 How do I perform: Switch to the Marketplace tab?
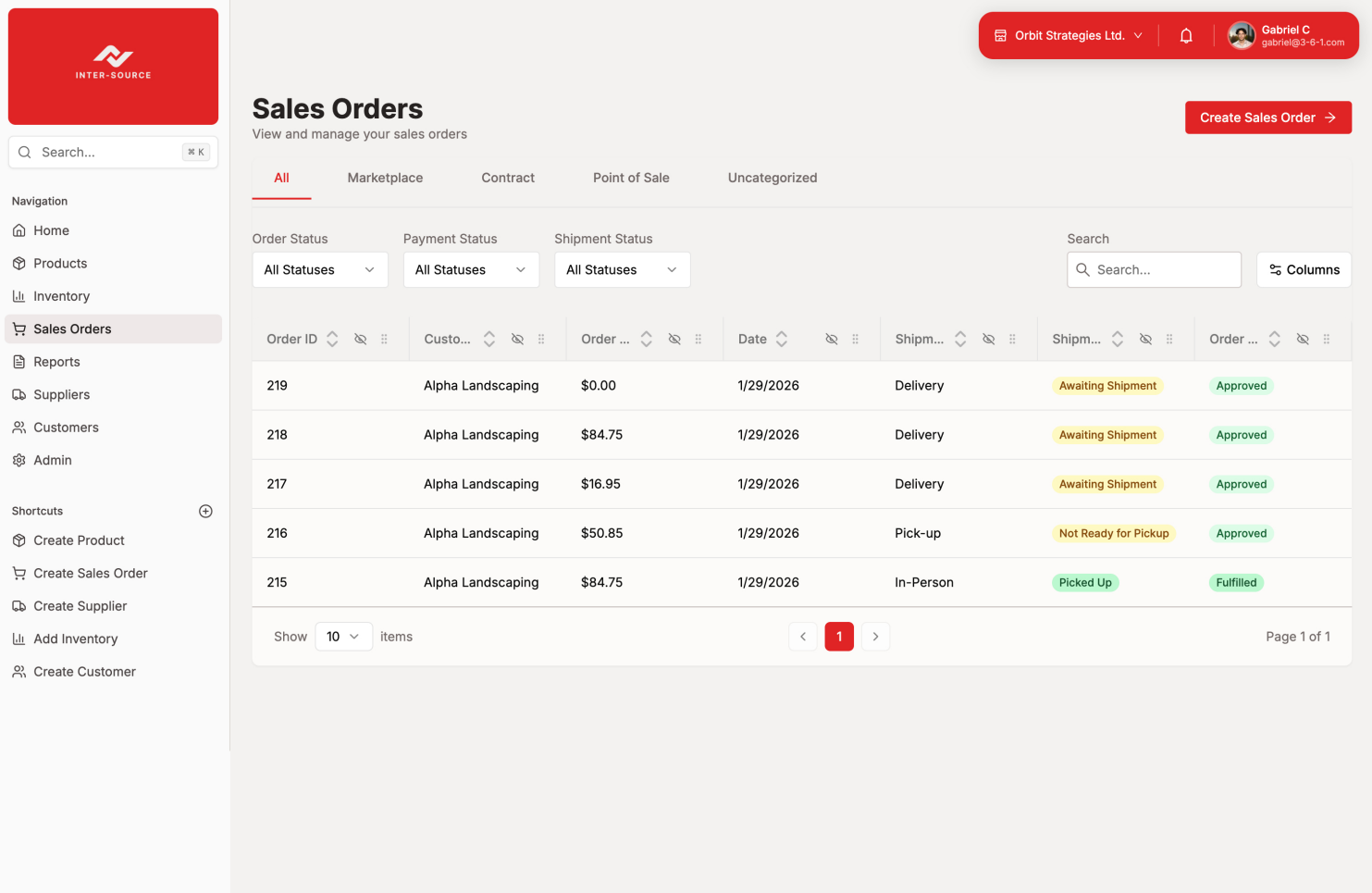coord(385,178)
